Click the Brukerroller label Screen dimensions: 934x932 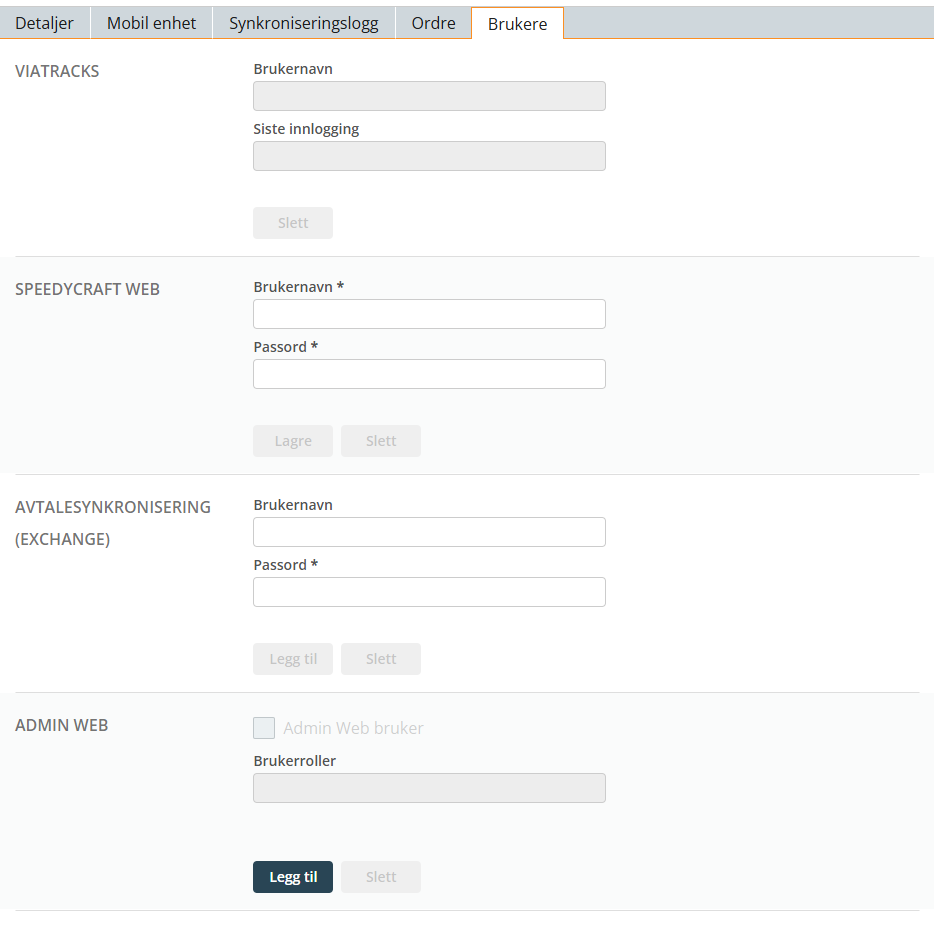[294, 760]
